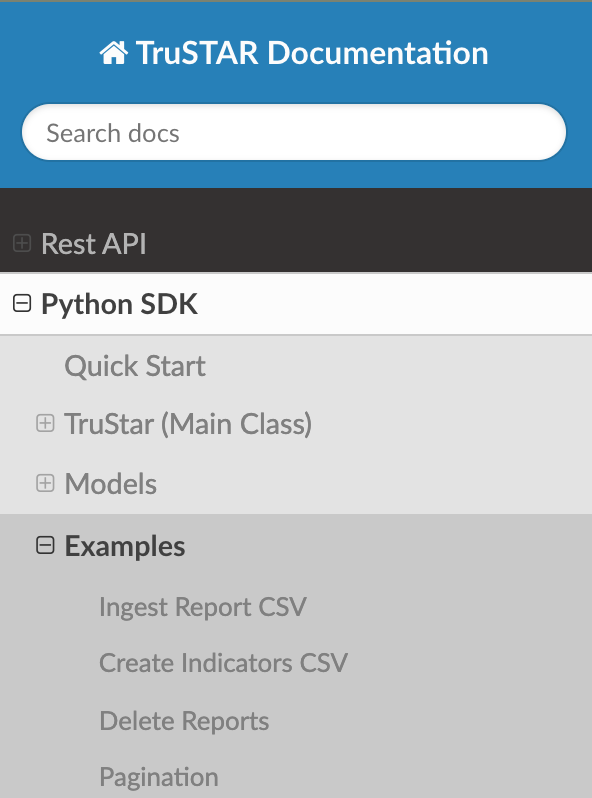Select the Examples heading

click(125, 547)
